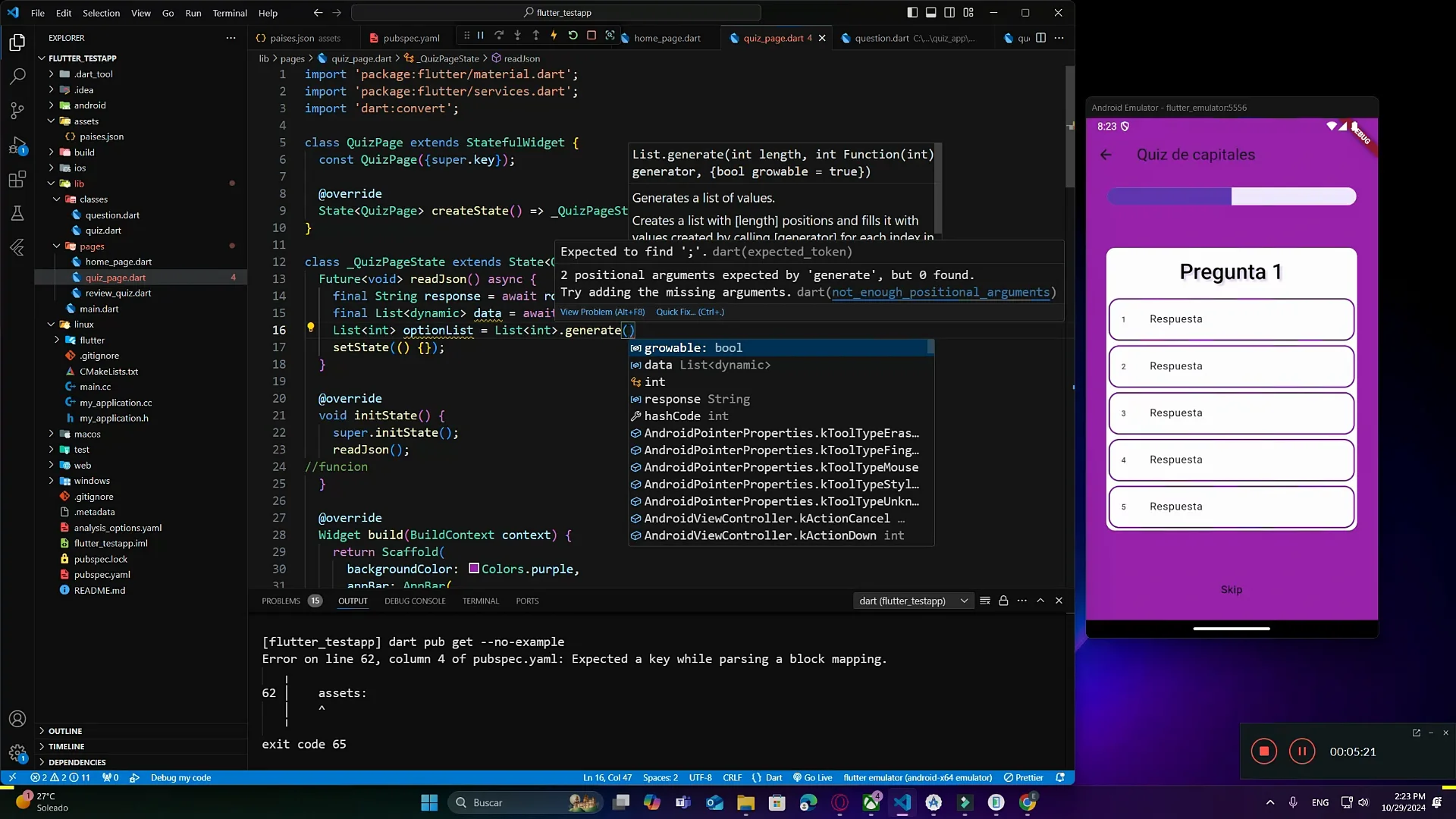Click the lightbulb quick fix icon
This screenshot has width=1456, height=819.
(310, 328)
